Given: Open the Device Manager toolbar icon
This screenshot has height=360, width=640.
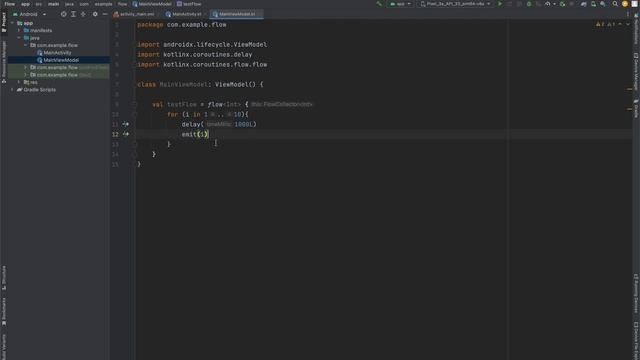Looking at the screenshot, I should pos(593,4).
